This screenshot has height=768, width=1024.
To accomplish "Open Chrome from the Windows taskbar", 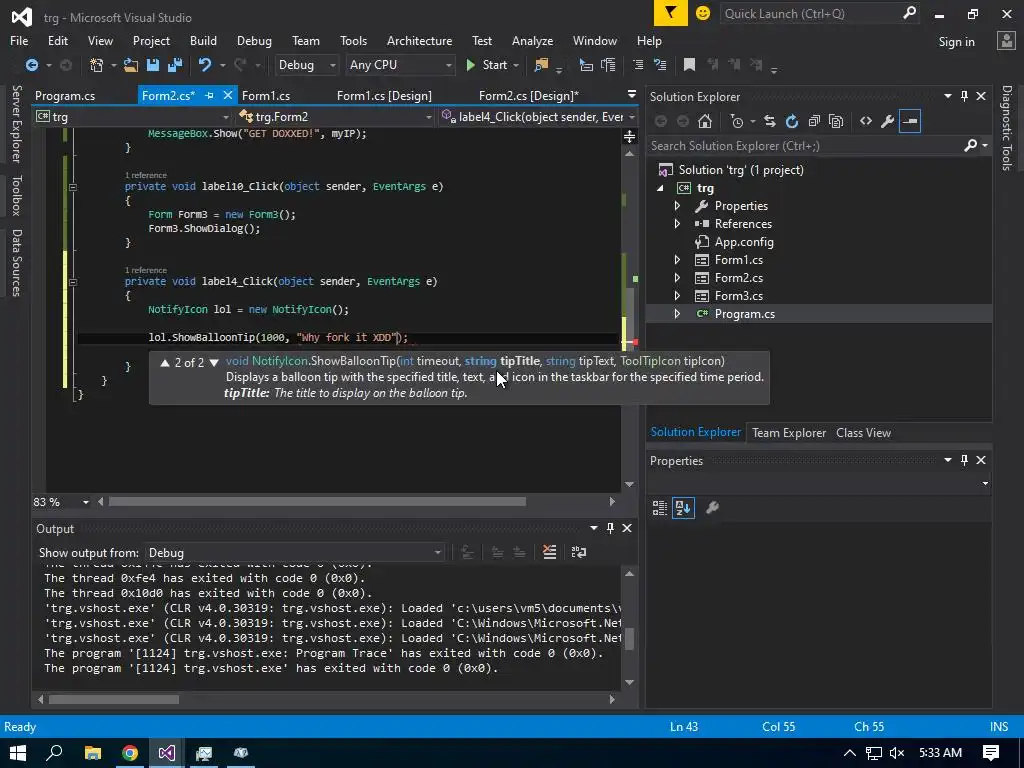I will click(129, 753).
